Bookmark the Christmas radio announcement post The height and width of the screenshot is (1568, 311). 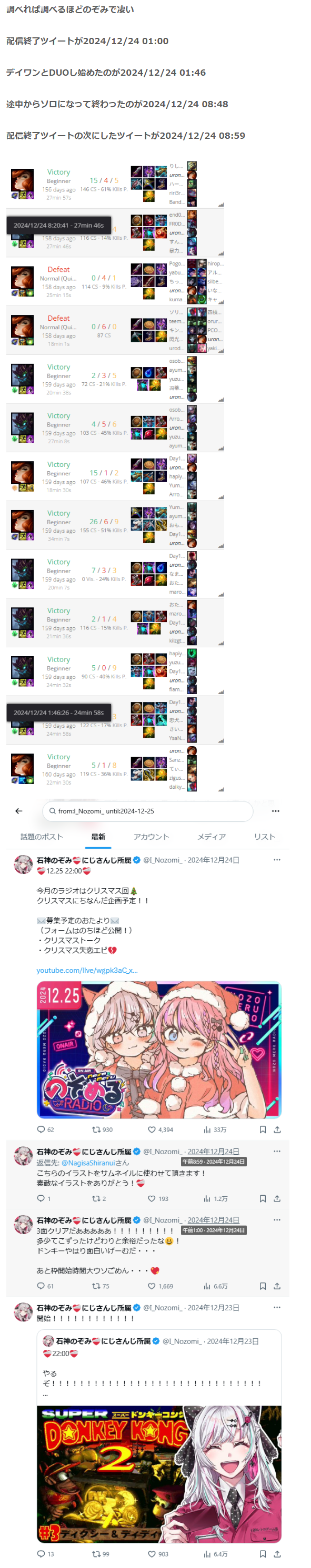point(262,1129)
